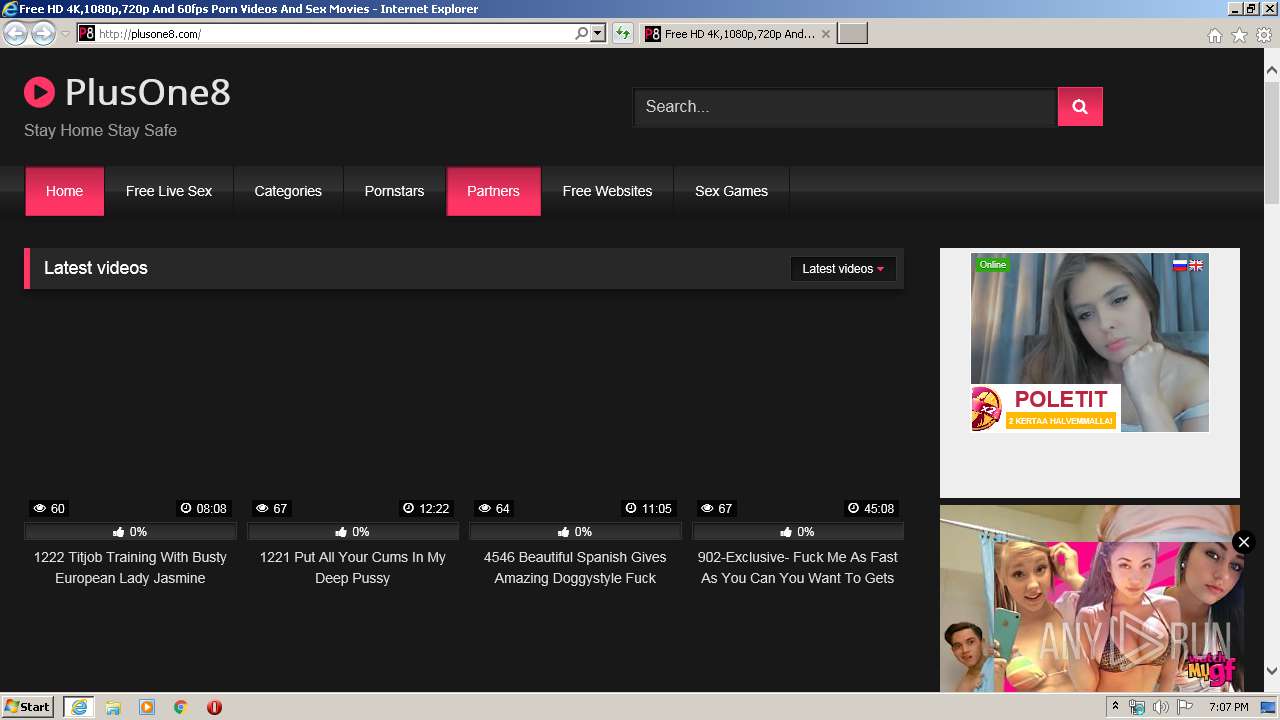Click the Action Center flag tray icon

point(1182,707)
